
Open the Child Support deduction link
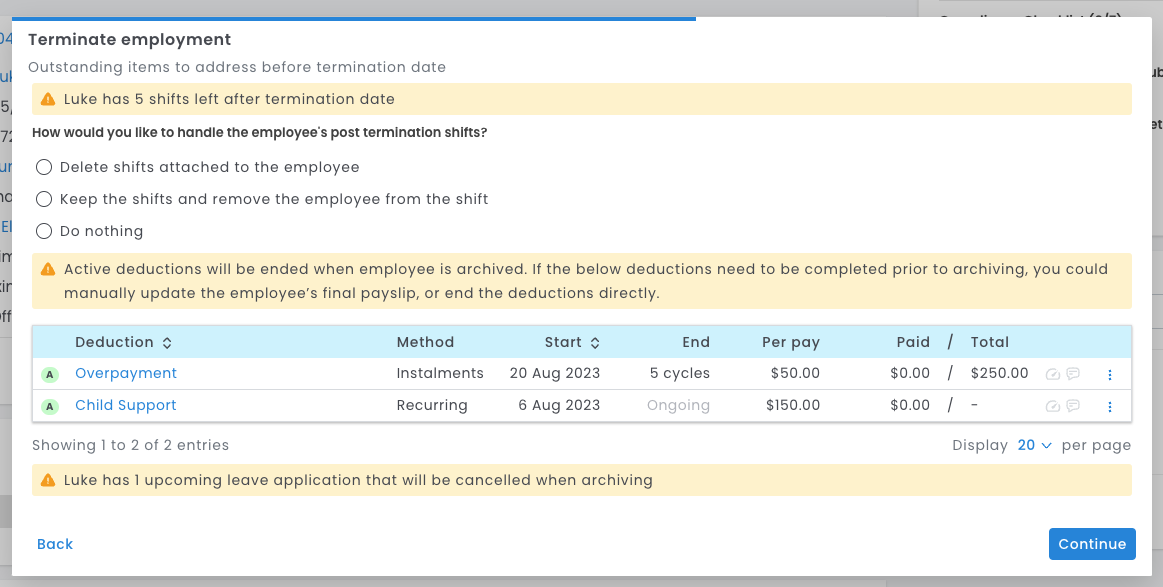pyautogui.click(x=126, y=405)
